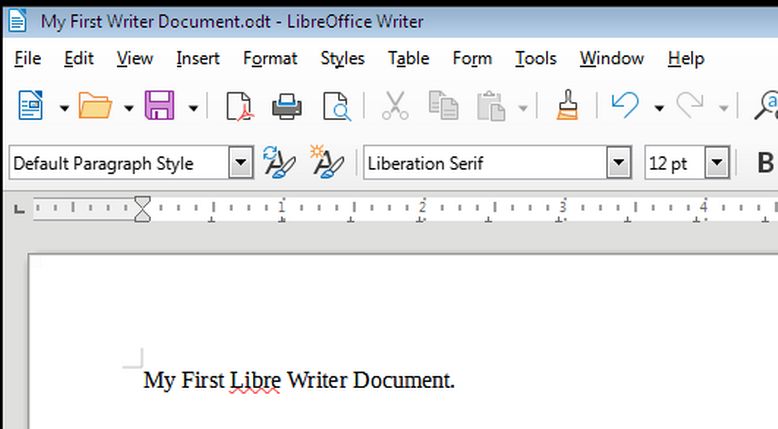Expand the Redo history dropdown arrow
778x429 pixels.
tap(723, 108)
